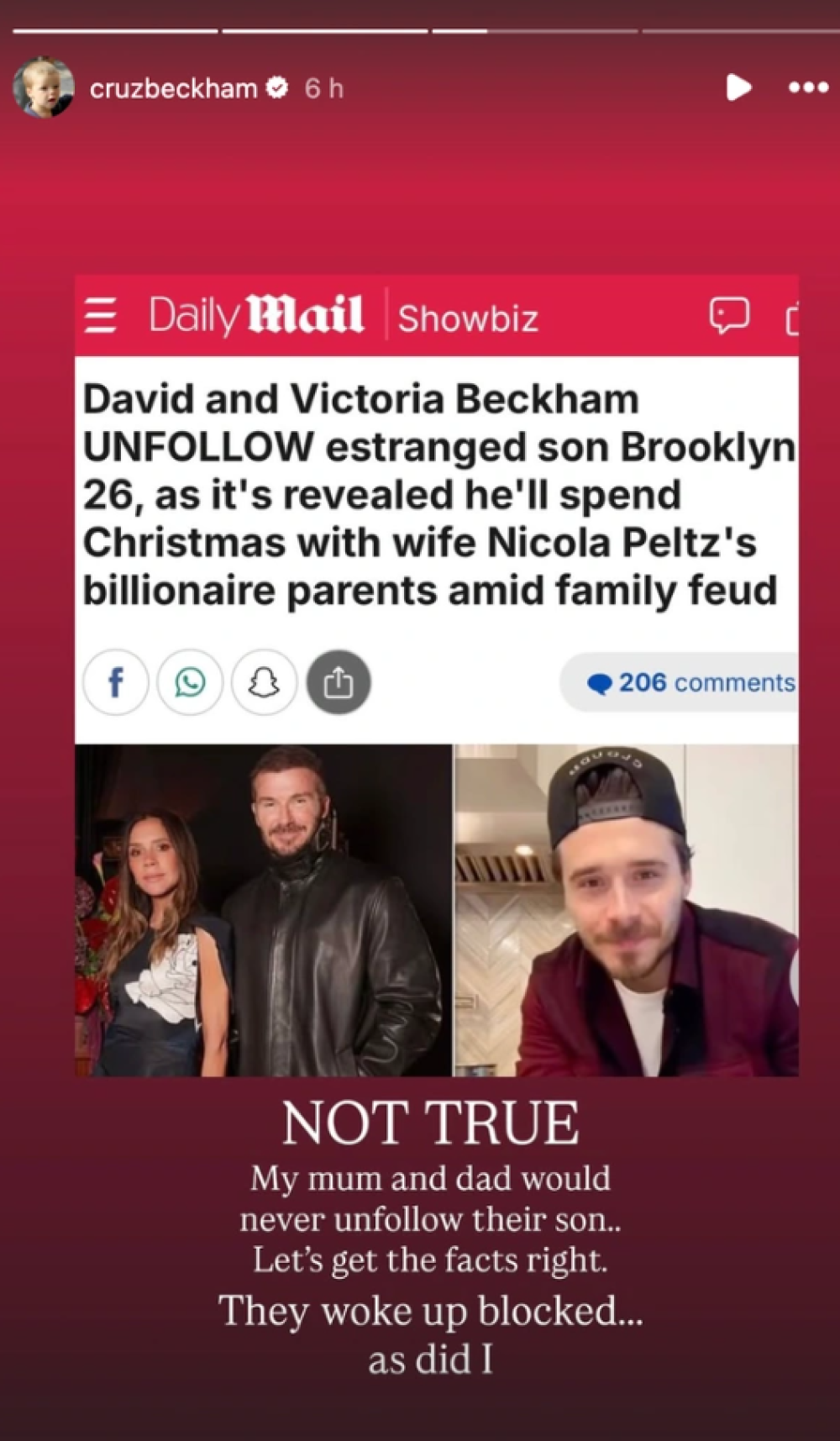840x1441 pixels.
Task: Open the three-dot more options menu
Action: [809, 87]
